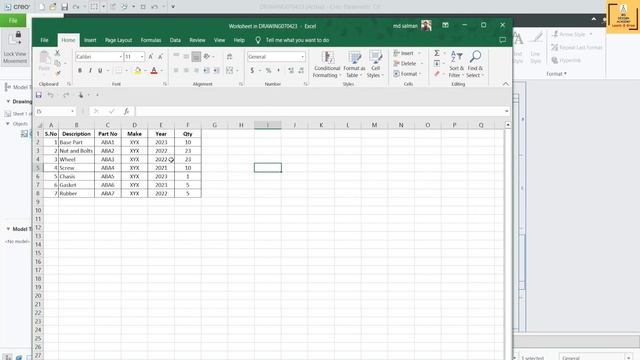Select cell containing Gasket
This screenshot has width=640, height=360.
(76, 185)
